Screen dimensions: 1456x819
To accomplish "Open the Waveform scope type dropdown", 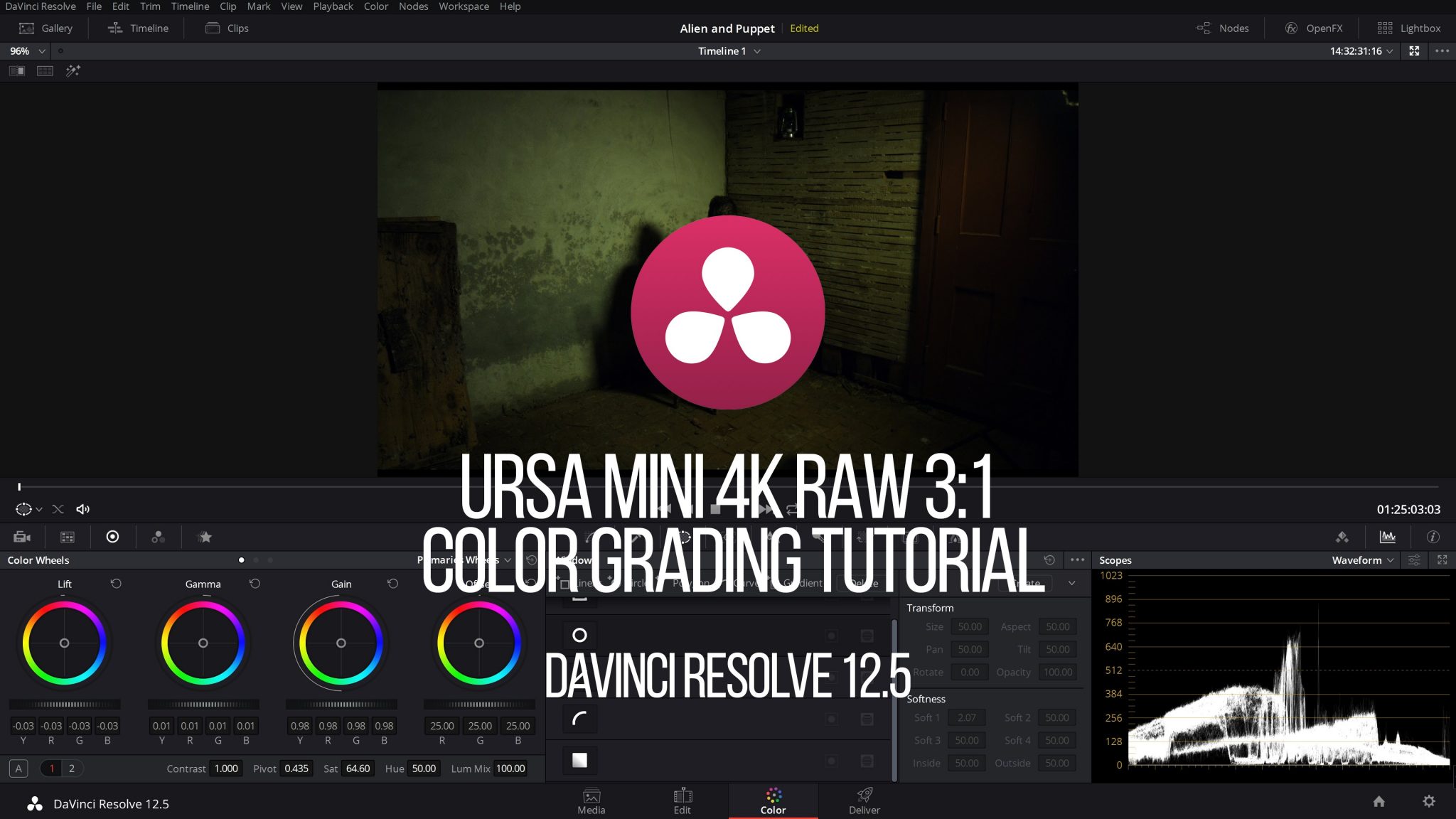I will click(x=1362, y=560).
